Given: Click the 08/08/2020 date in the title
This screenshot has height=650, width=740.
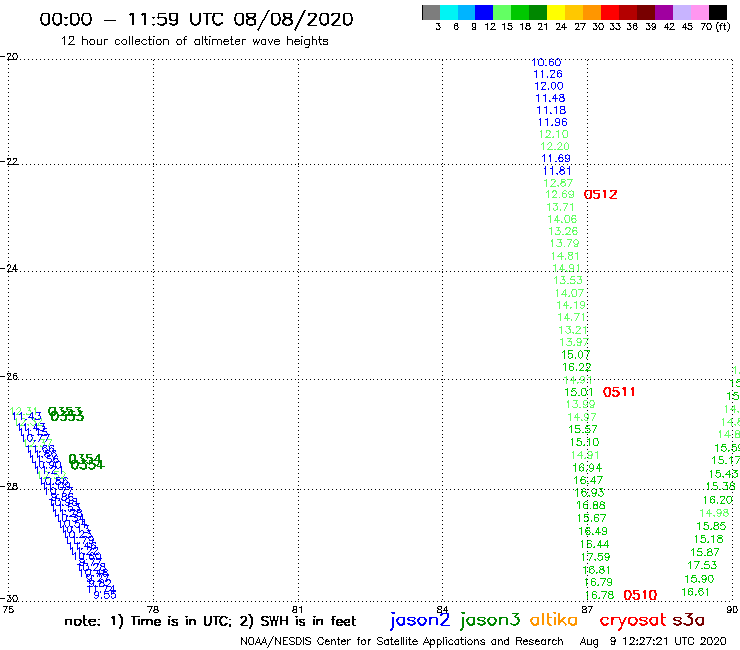Looking at the screenshot, I should (x=294, y=19).
